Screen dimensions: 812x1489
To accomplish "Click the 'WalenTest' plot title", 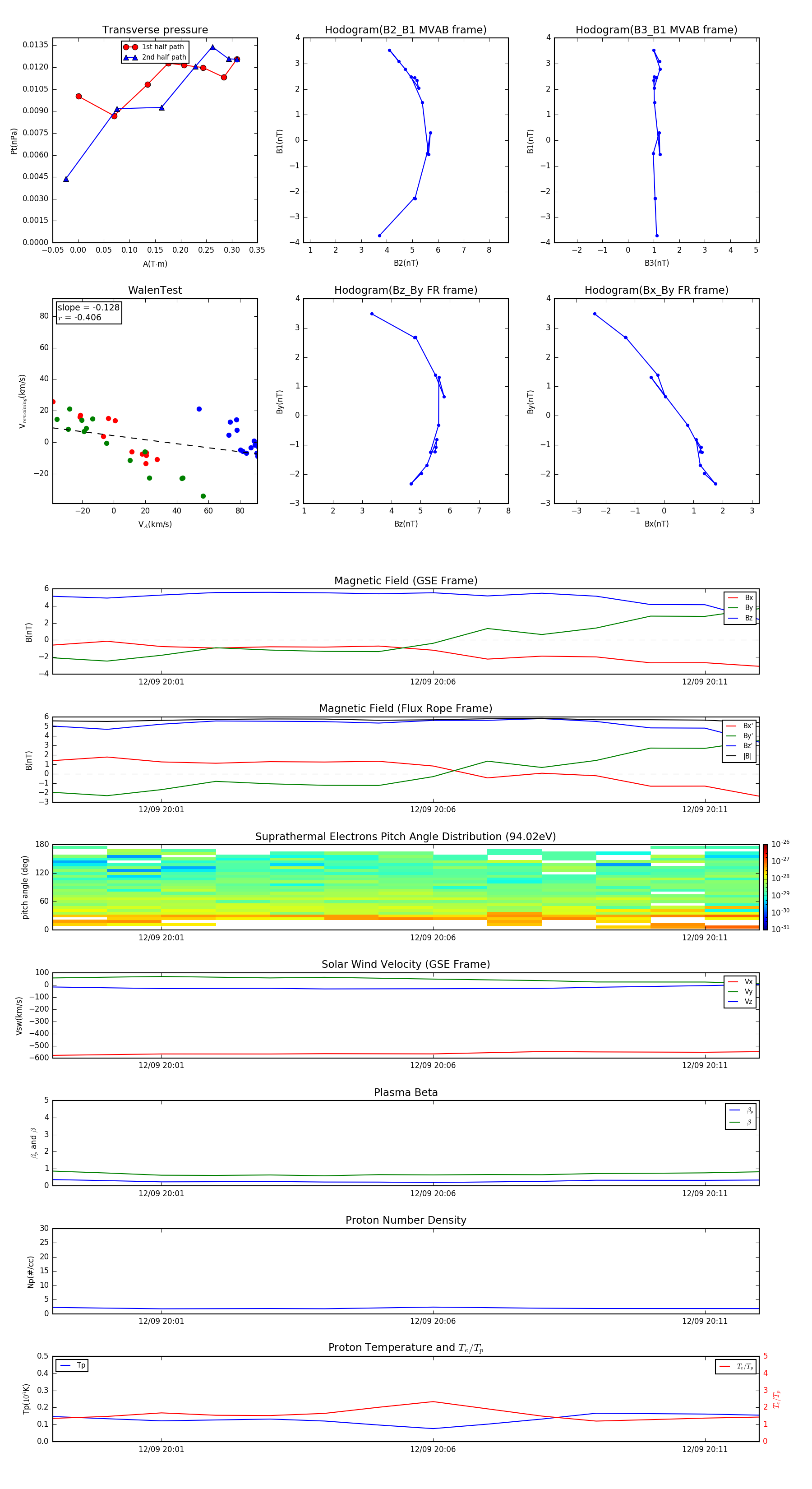I will coord(155,290).
